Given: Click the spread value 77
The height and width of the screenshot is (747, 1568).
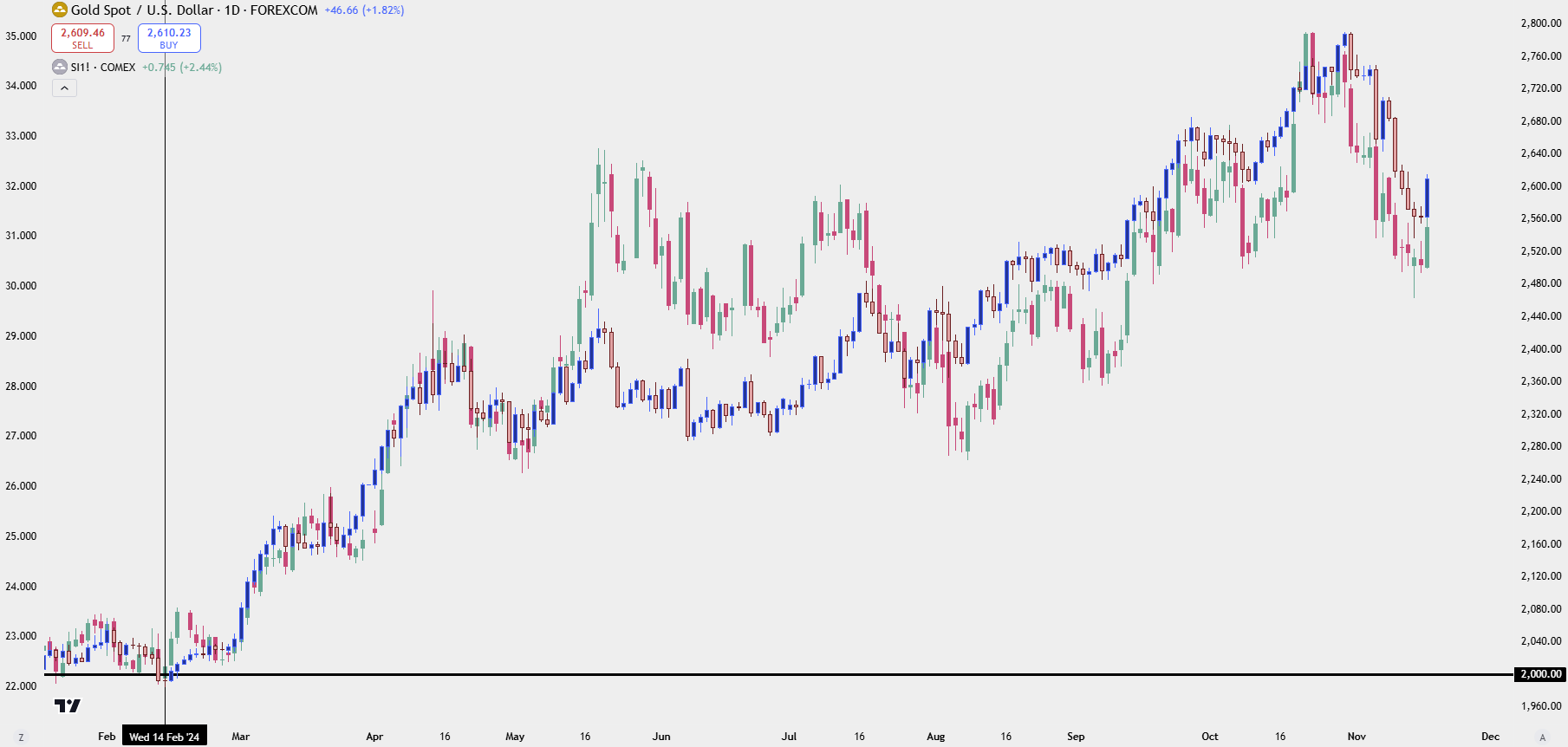Looking at the screenshot, I should [x=126, y=38].
